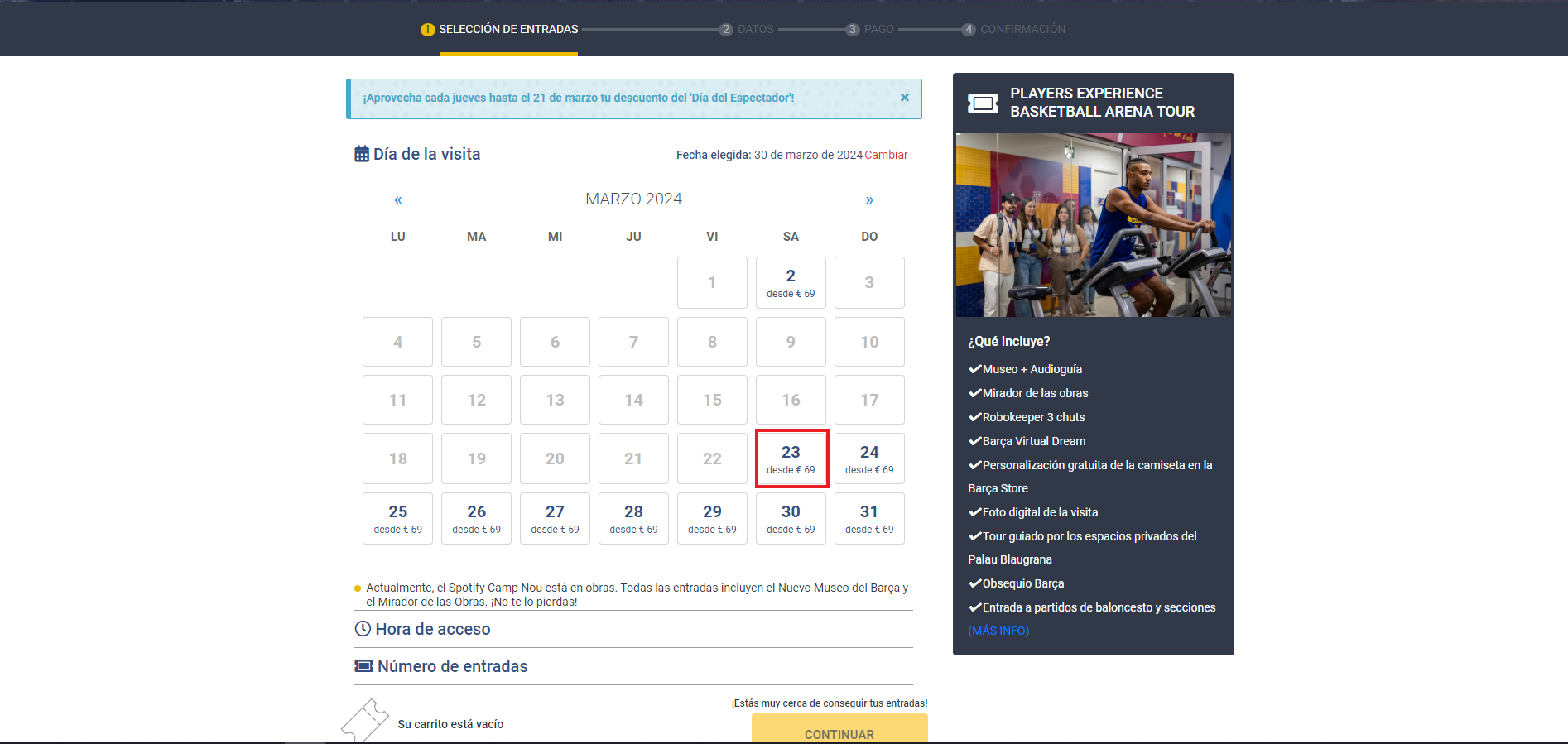Click the ticket icon beside Número de entradas
Viewport: 1568px width, 744px height.
point(363,666)
